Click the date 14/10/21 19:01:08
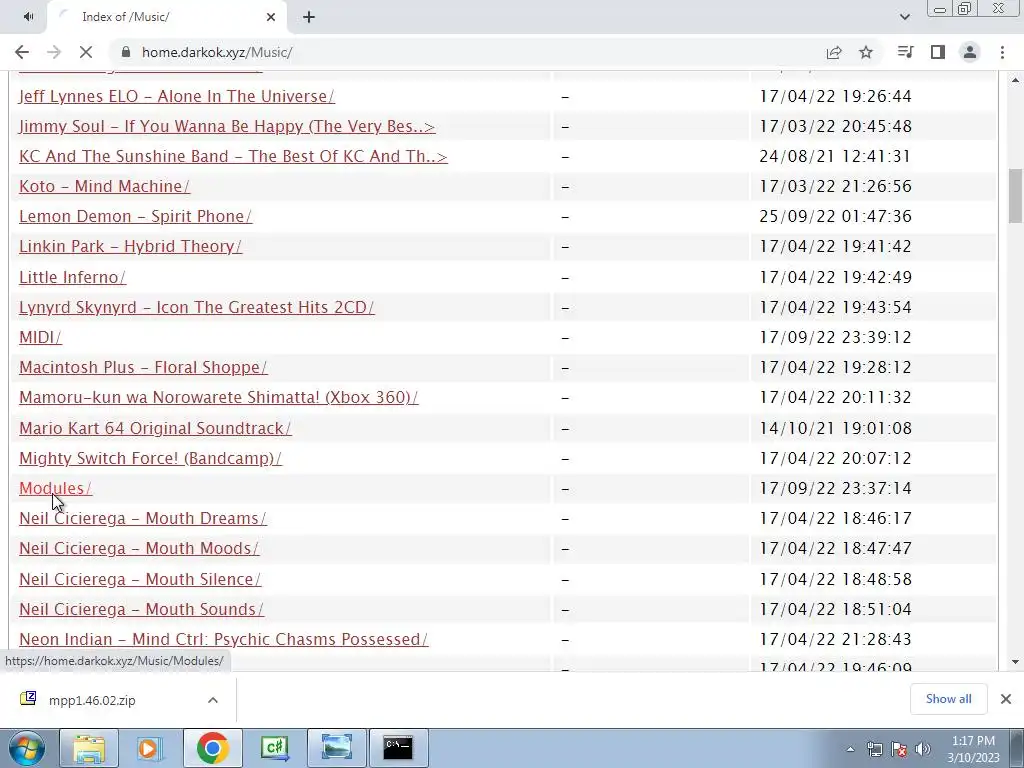Viewport: 1024px width, 768px height. [x=835, y=428]
